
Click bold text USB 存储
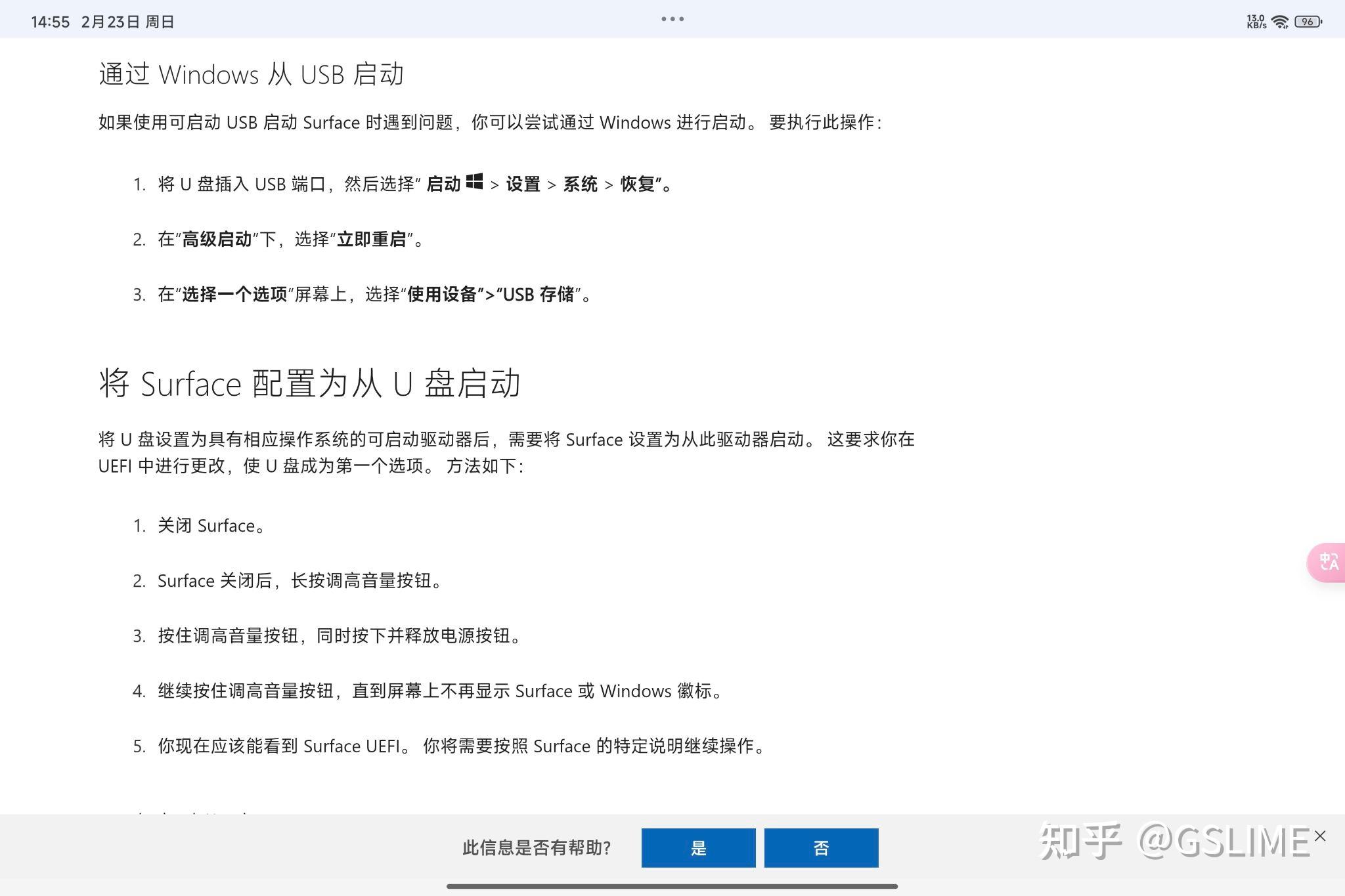[x=539, y=294]
